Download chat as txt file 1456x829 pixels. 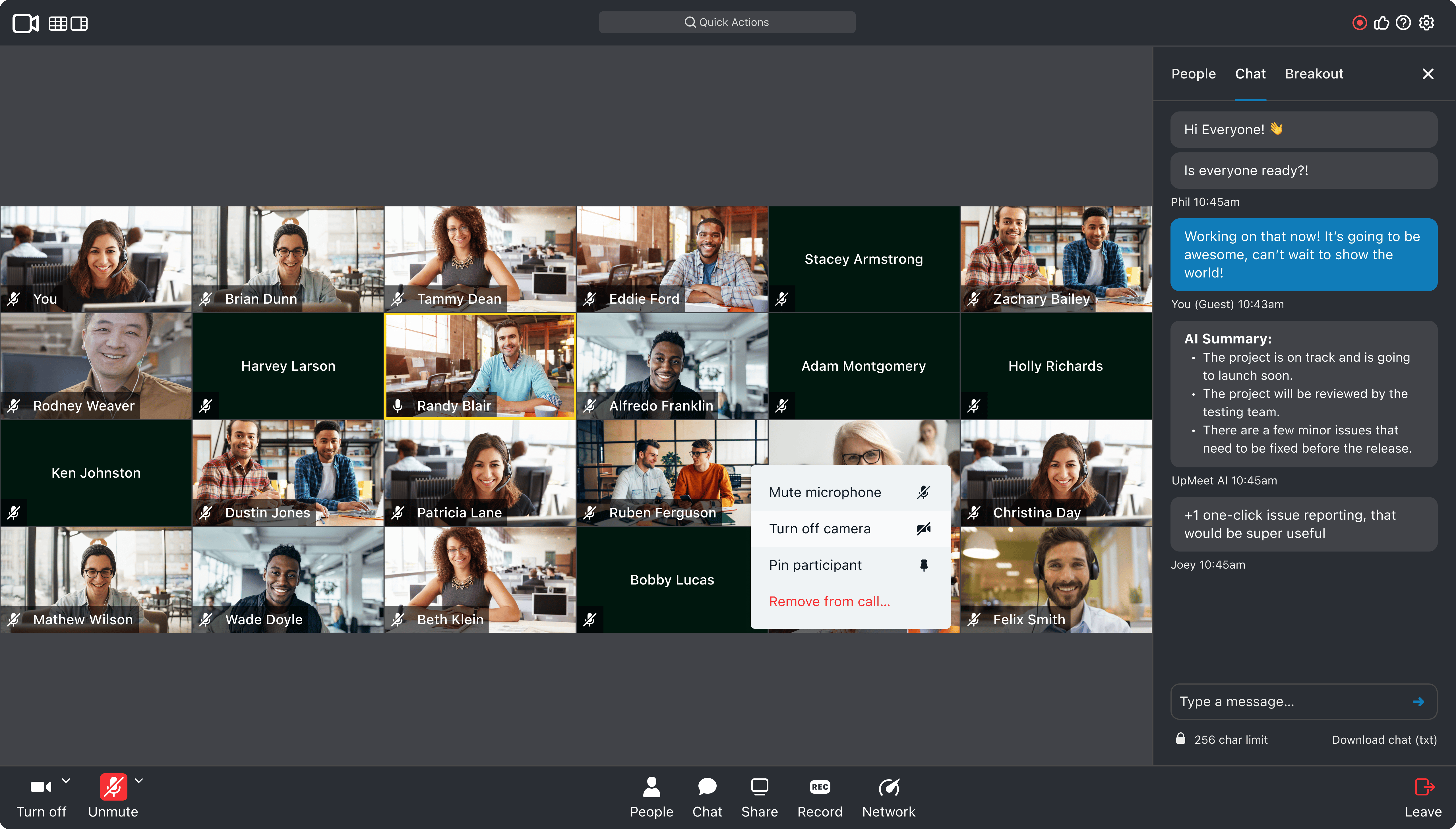click(1384, 740)
